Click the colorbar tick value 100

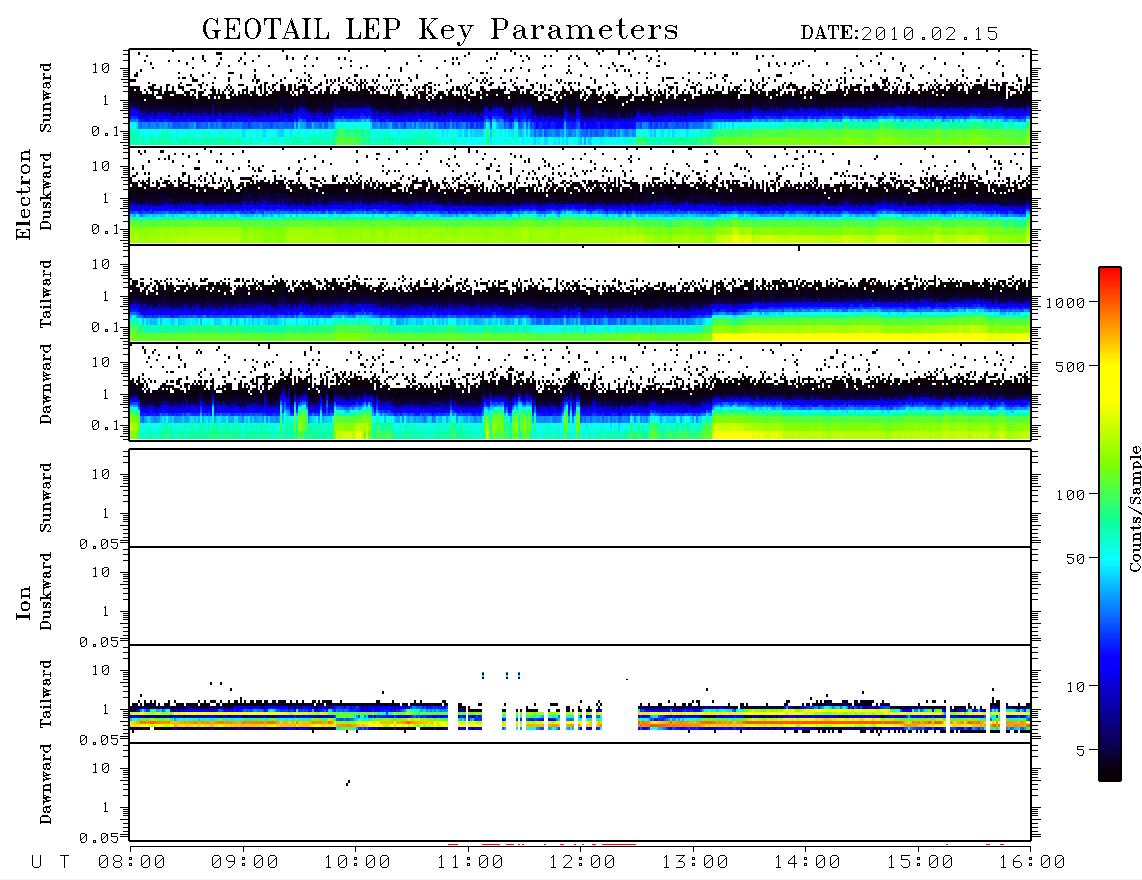pos(1070,495)
